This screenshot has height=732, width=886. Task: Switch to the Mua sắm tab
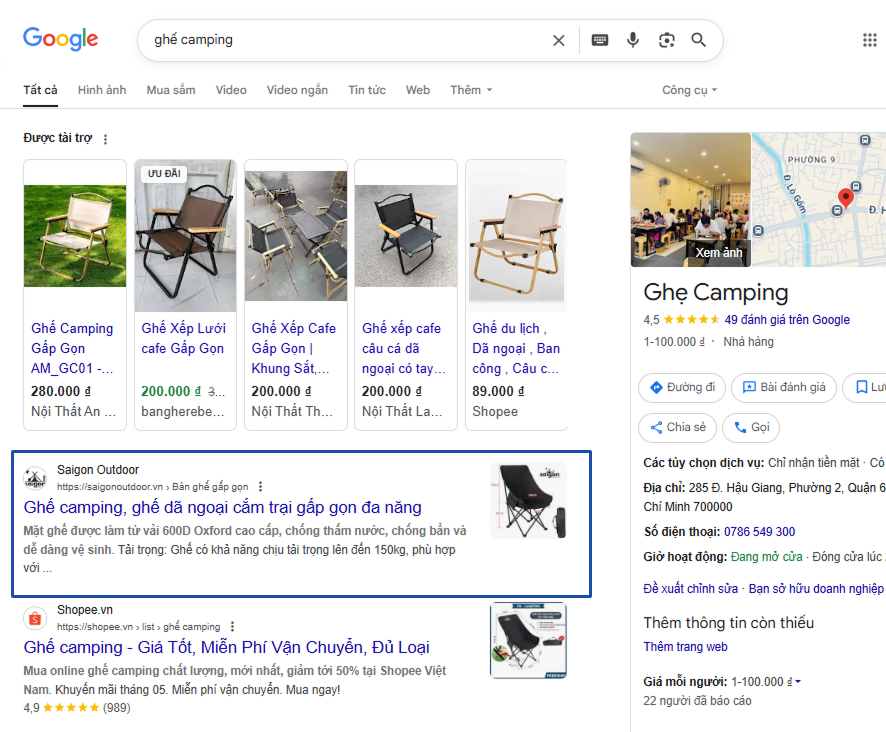(171, 90)
